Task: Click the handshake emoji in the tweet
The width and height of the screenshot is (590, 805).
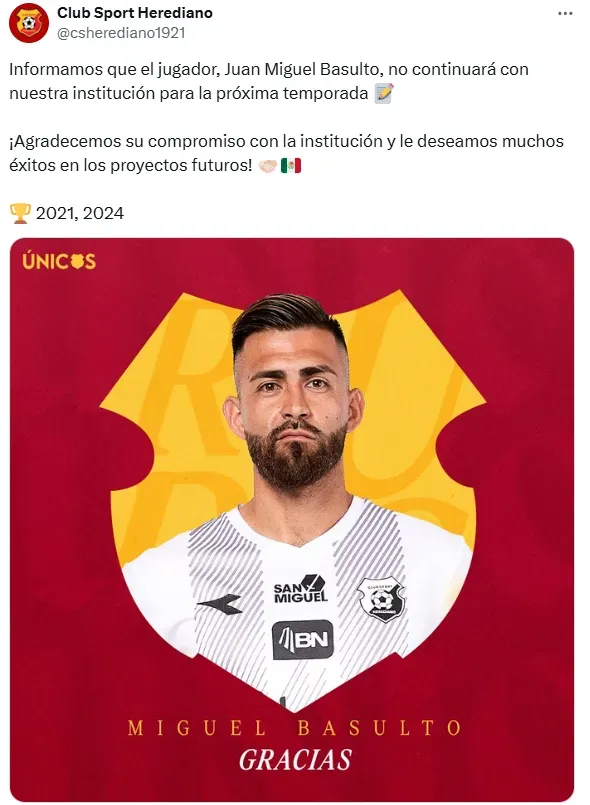Action: click(268, 166)
